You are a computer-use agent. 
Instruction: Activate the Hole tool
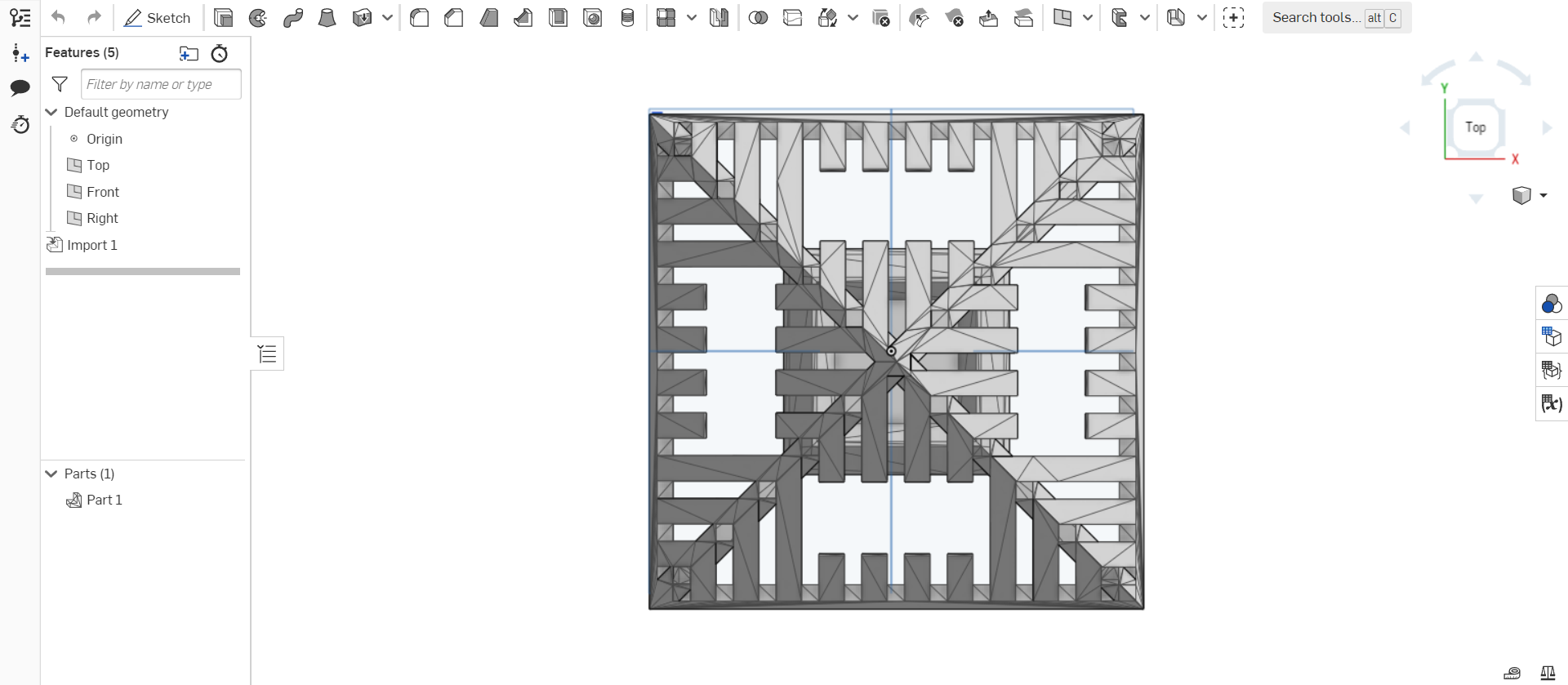593,17
